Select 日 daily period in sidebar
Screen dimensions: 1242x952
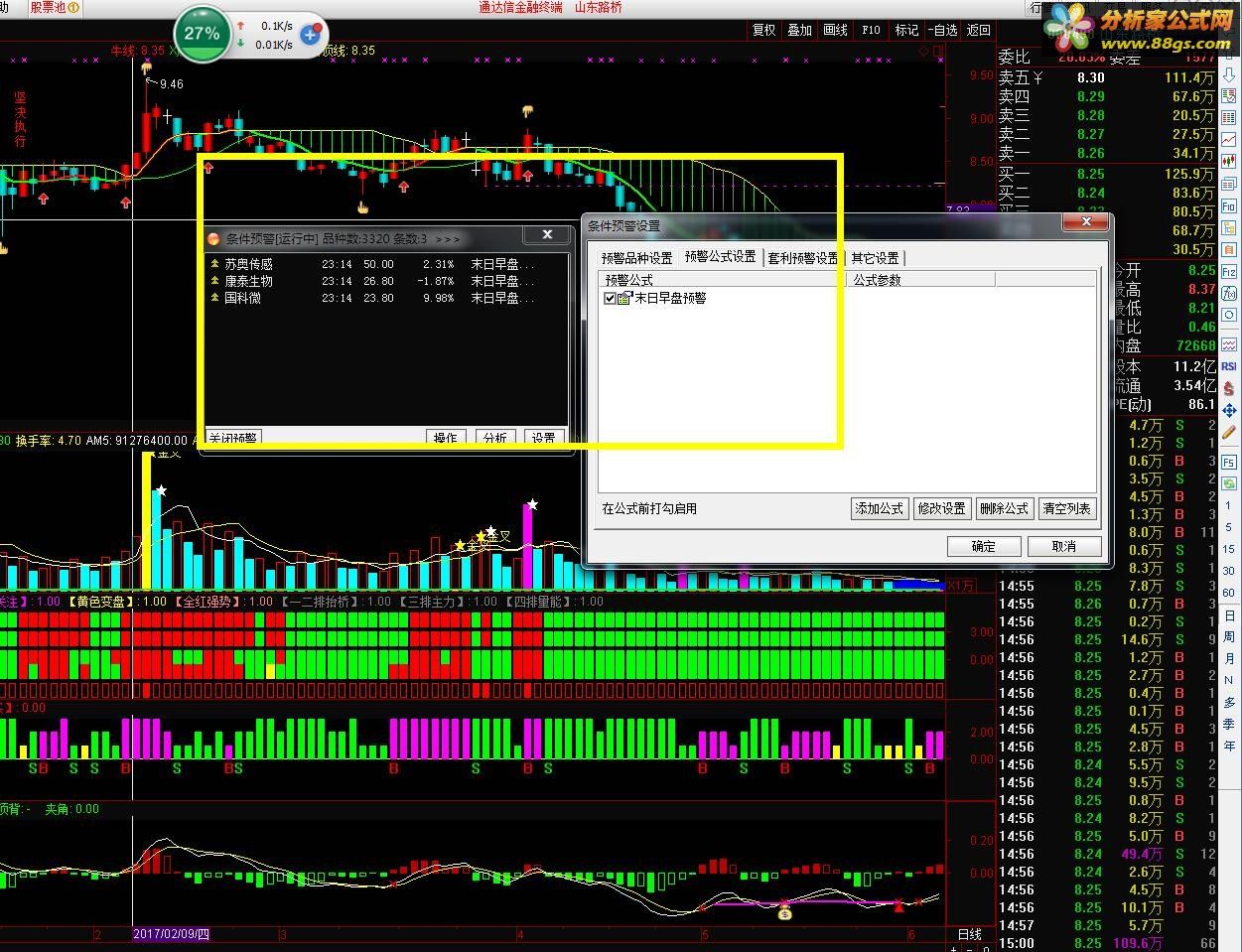tap(1229, 616)
